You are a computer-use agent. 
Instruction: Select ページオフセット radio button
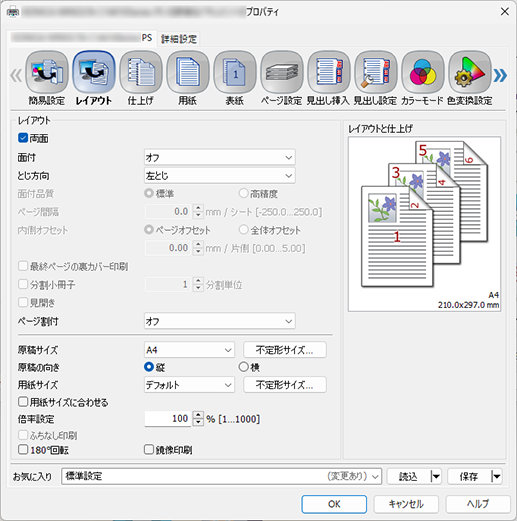tap(149, 230)
